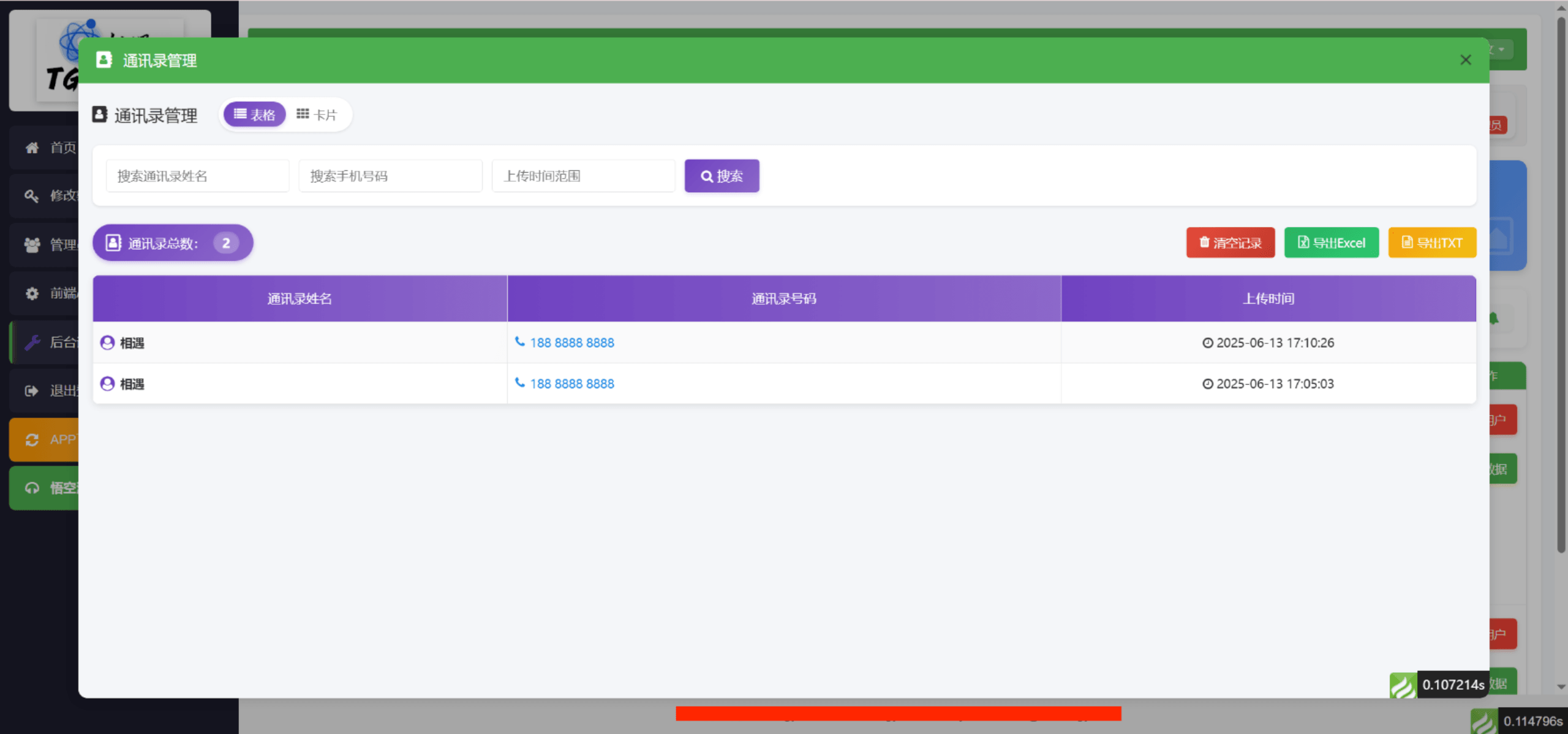Switch to 卡片 card view
This screenshot has height=734, width=1568.
coord(317,115)
